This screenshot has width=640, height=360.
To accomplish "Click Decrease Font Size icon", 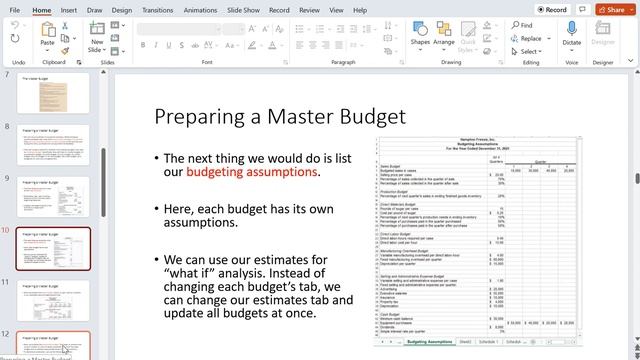I will pos(266,29).
